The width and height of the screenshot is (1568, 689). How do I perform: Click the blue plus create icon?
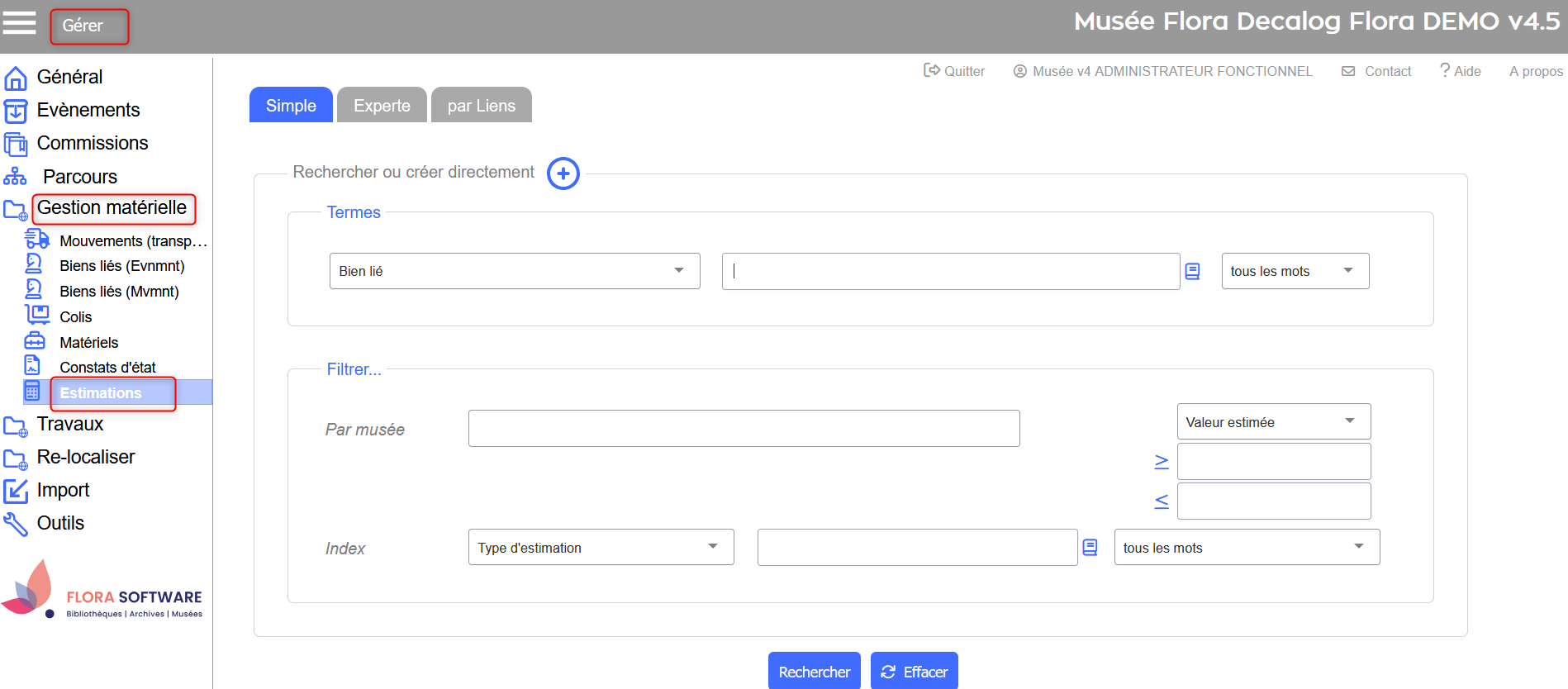click(563, 173)
